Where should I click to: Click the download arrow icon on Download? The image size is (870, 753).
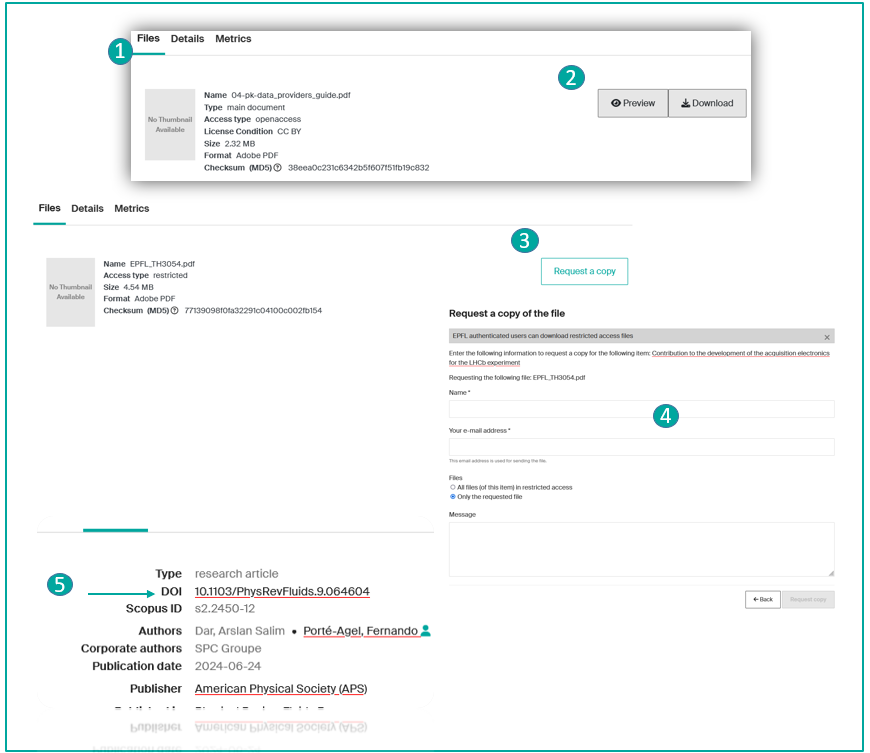(x=685, y=103)
